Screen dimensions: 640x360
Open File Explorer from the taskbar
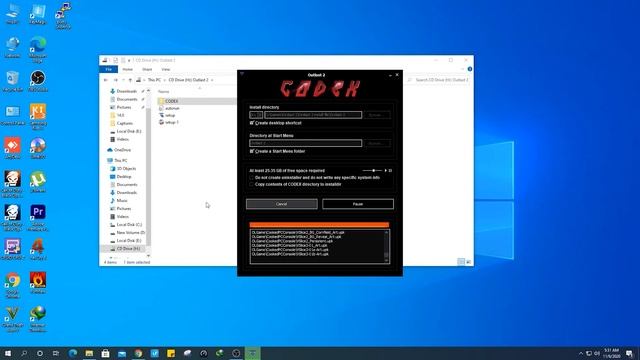[x=89, y=353]
